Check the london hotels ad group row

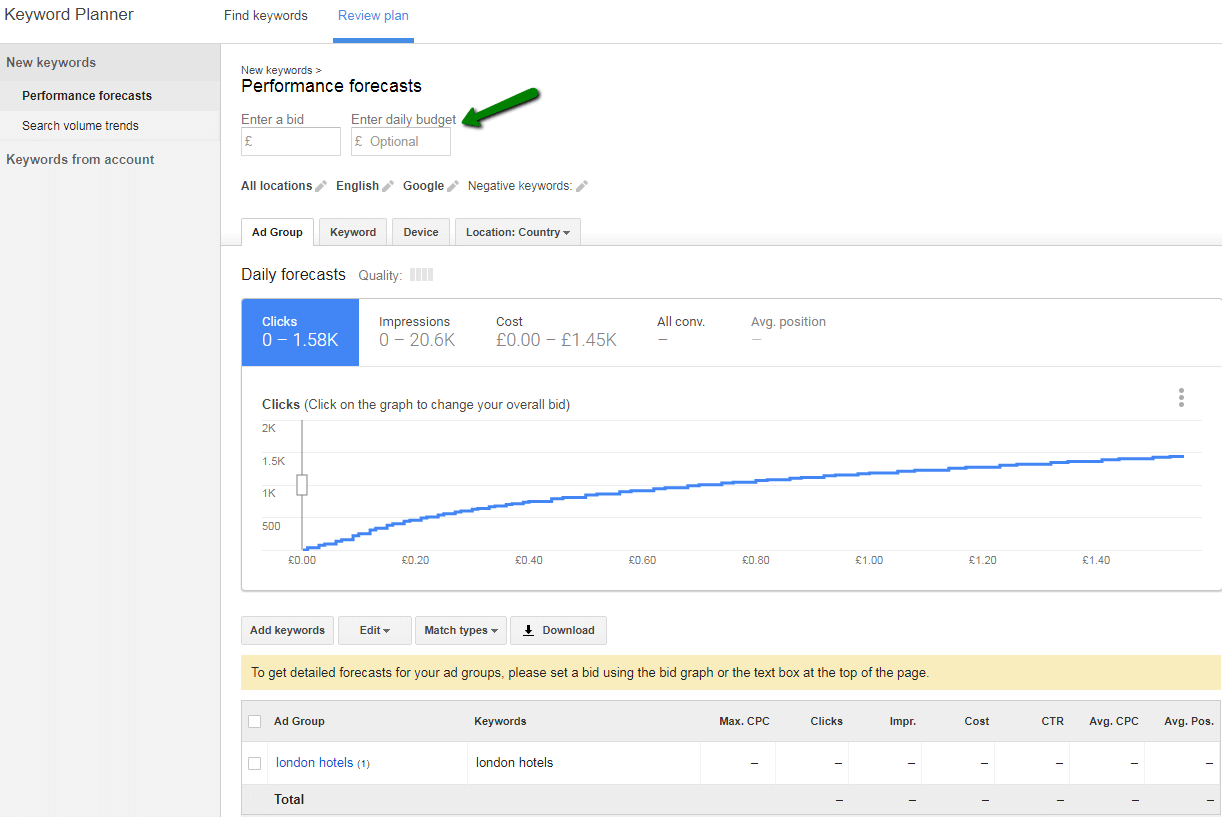tap(254, 763)
